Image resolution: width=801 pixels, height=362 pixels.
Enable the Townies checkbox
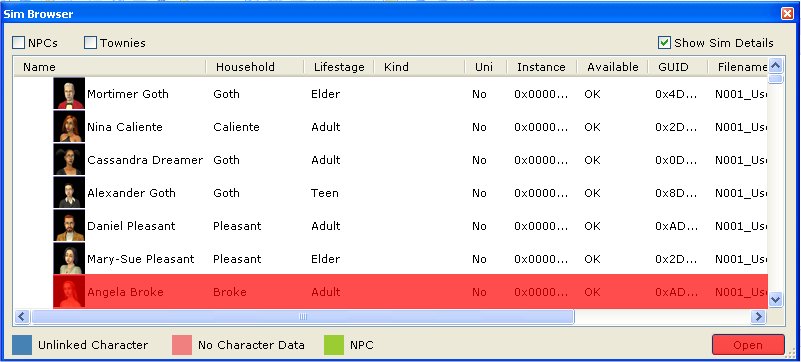pos(90,43)
